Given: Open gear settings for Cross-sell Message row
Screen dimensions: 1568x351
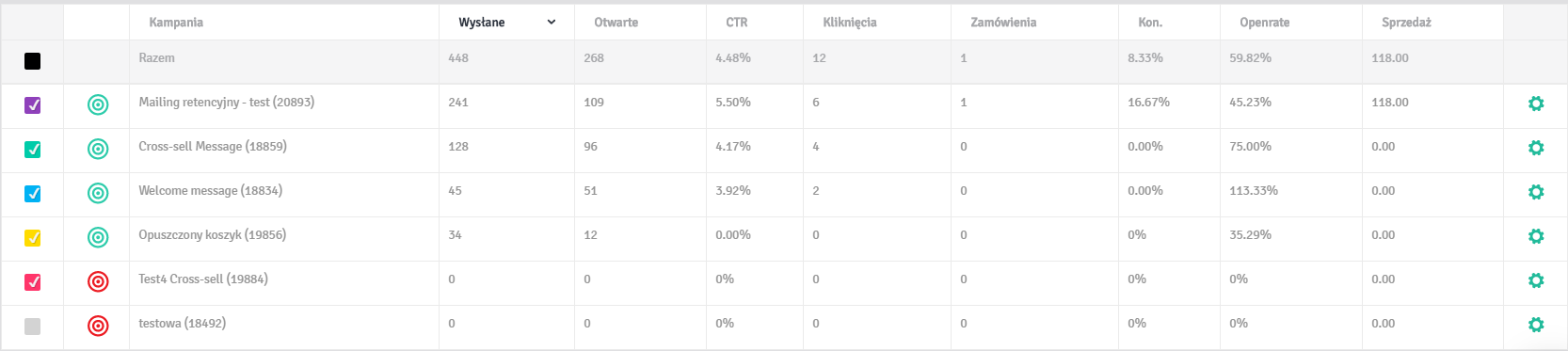Looking at the screenshot, I should click(1536, 148).
